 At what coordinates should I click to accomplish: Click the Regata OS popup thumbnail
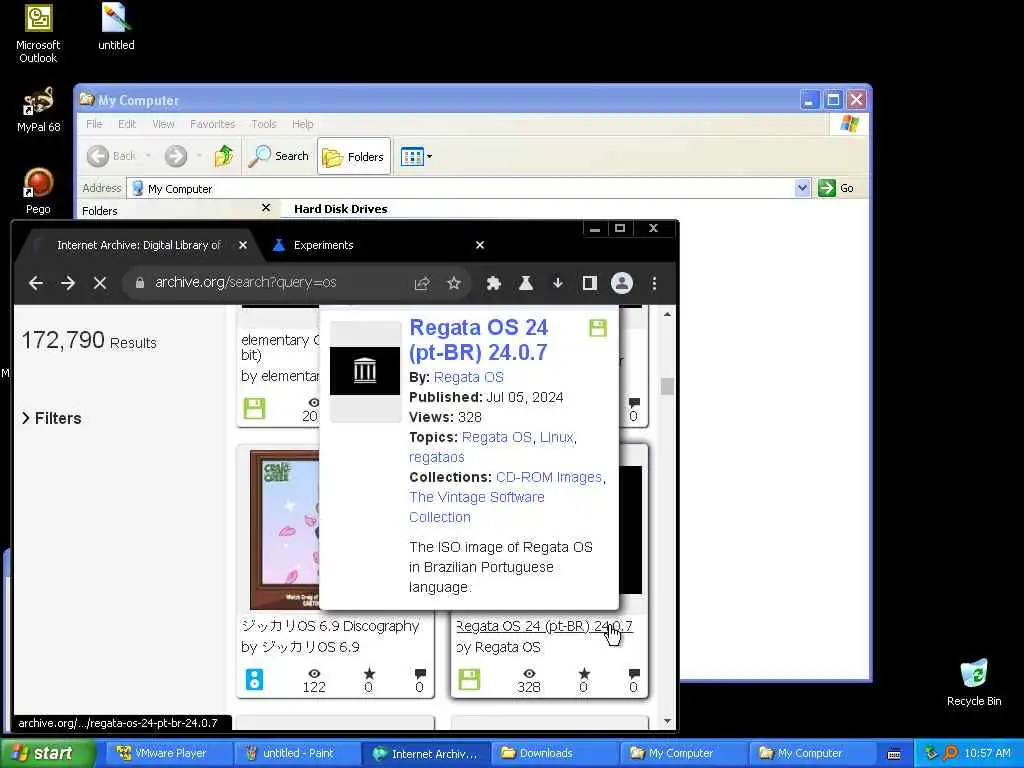(365, 372)
